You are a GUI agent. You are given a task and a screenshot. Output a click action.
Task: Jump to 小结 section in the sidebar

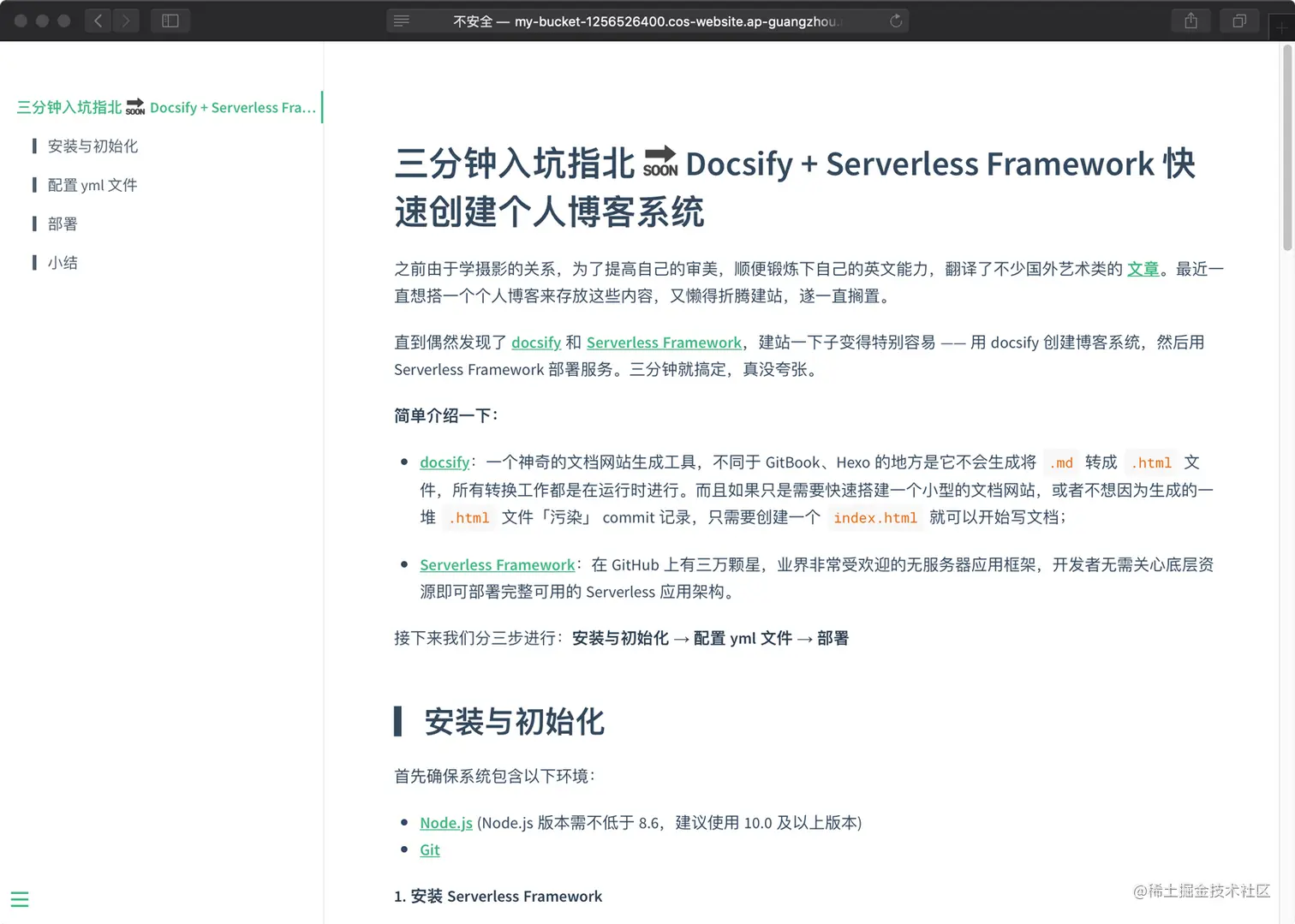pos(63,263)
